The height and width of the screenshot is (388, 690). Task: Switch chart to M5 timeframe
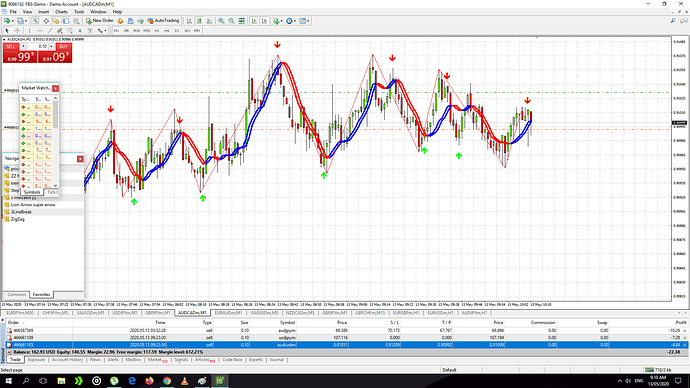coord(126,31)
